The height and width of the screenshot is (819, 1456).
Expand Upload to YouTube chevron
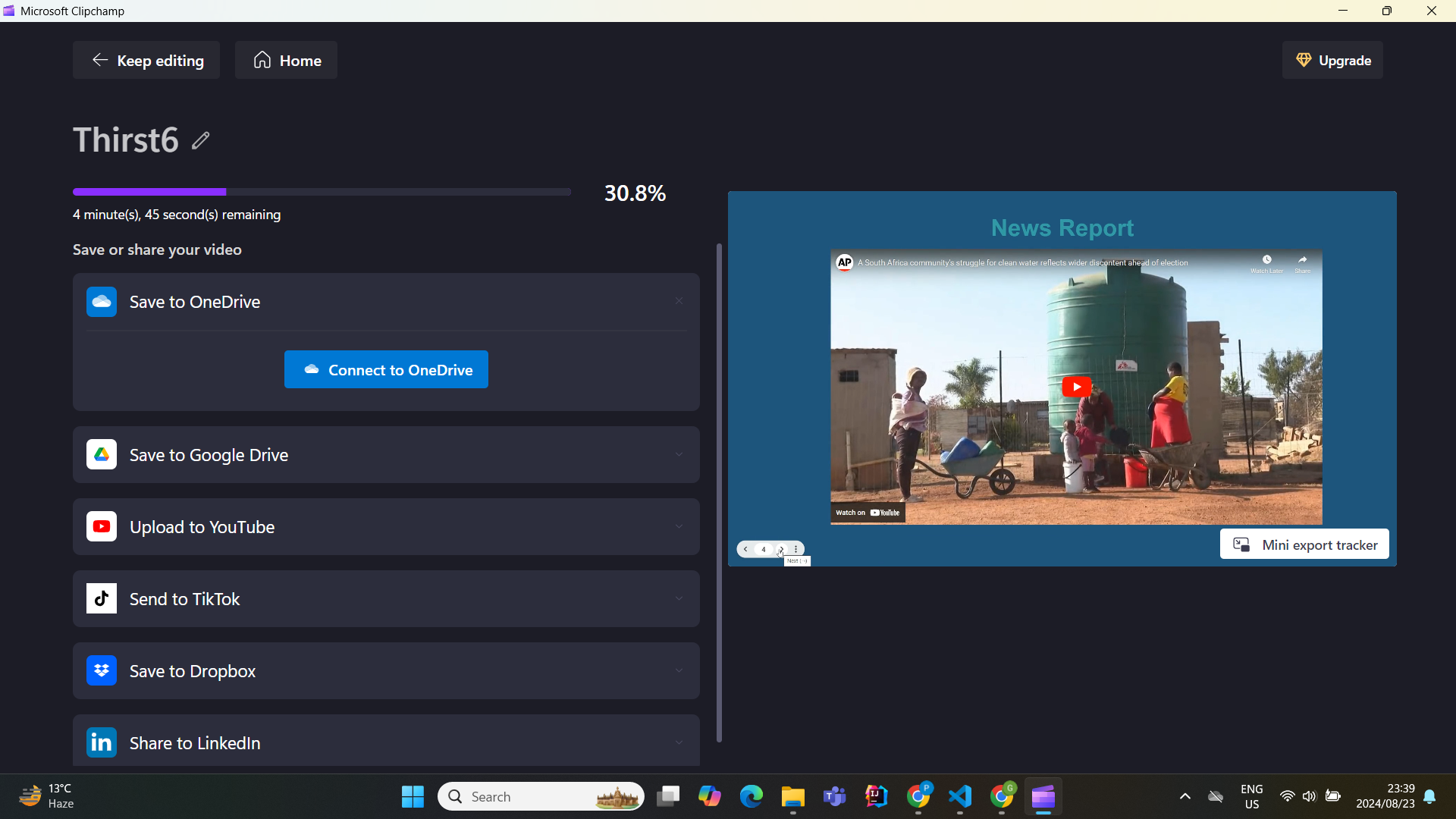679,527
